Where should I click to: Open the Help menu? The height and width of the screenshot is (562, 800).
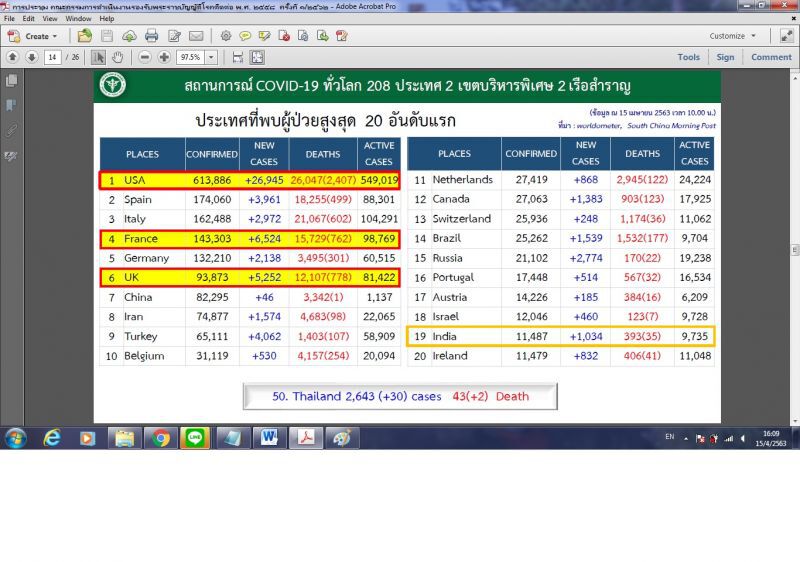pos(107,18)
